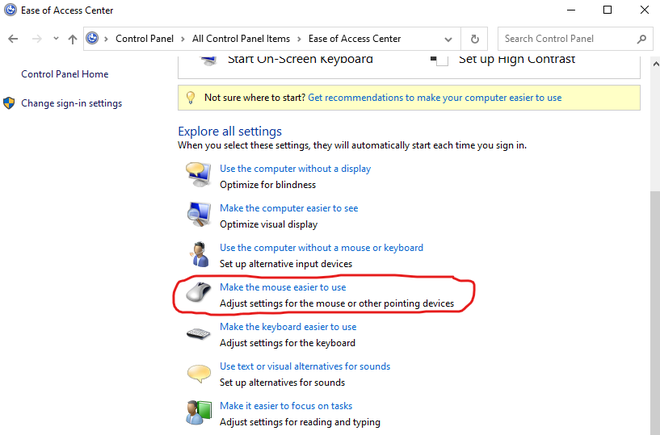
Task: Click the monitor speech-bubble icon for no display
Action: (199, 174)
